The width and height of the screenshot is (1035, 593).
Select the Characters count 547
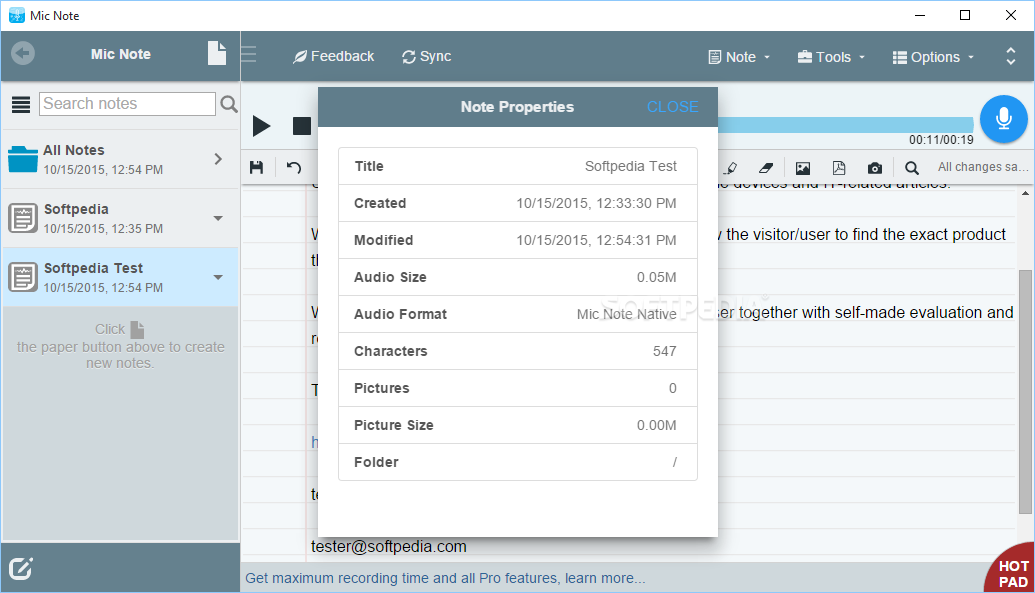point(665,351)
